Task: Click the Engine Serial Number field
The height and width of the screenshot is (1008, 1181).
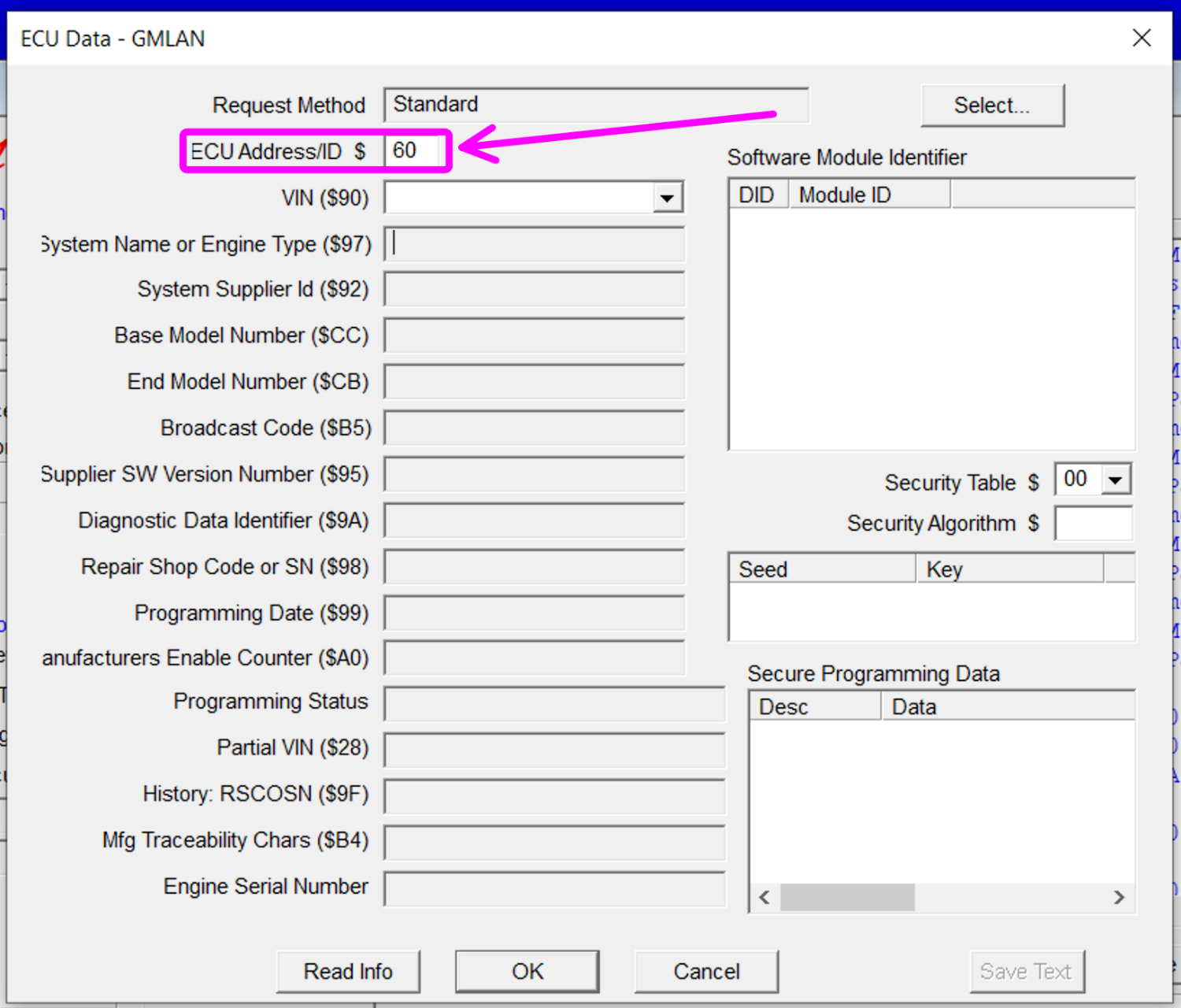Action: click(x=554, y=888)
